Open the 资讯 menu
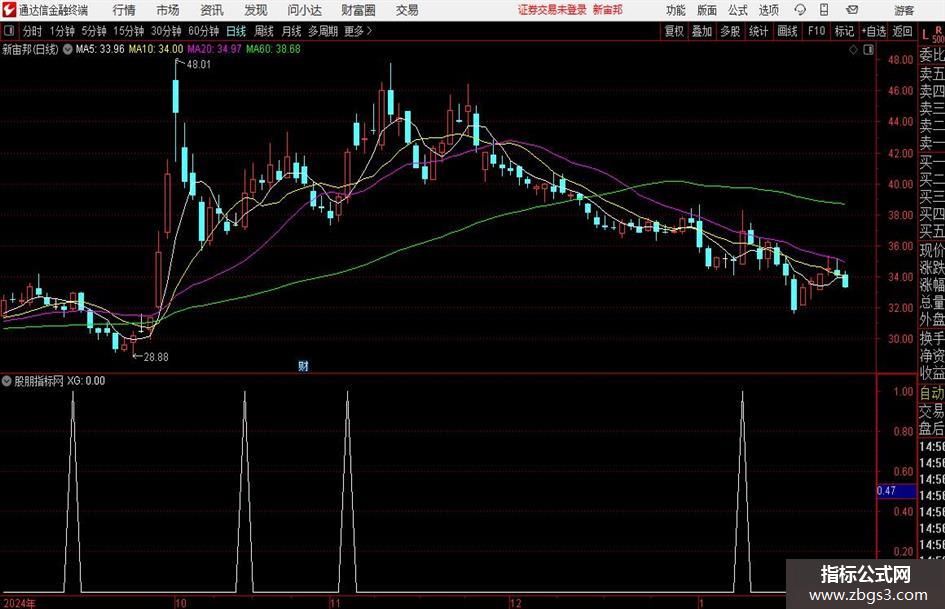 click(x=212, y=10)
